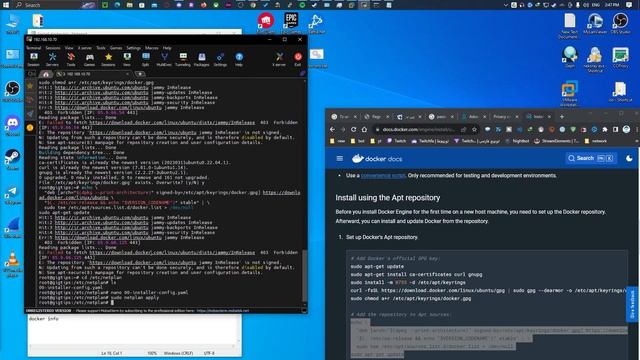
Task: Select the MultiExec icon in MobaXterm
Action: pyautogui.click(x=164, y=59)
